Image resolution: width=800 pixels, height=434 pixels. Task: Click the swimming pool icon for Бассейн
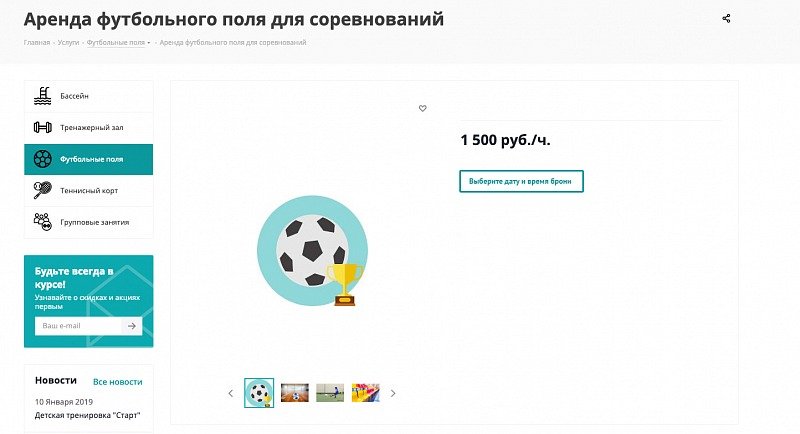click(42, 96)
